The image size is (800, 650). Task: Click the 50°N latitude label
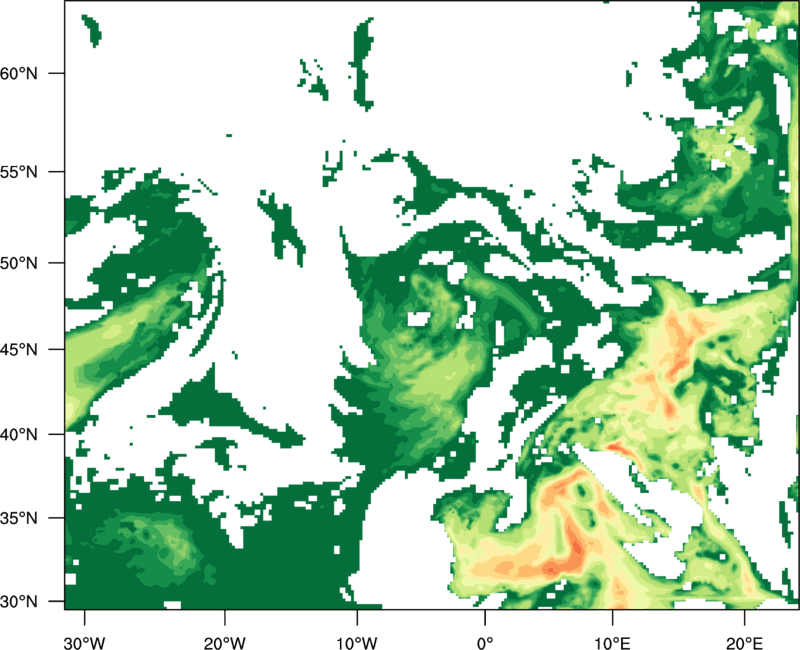click(19, 263)
